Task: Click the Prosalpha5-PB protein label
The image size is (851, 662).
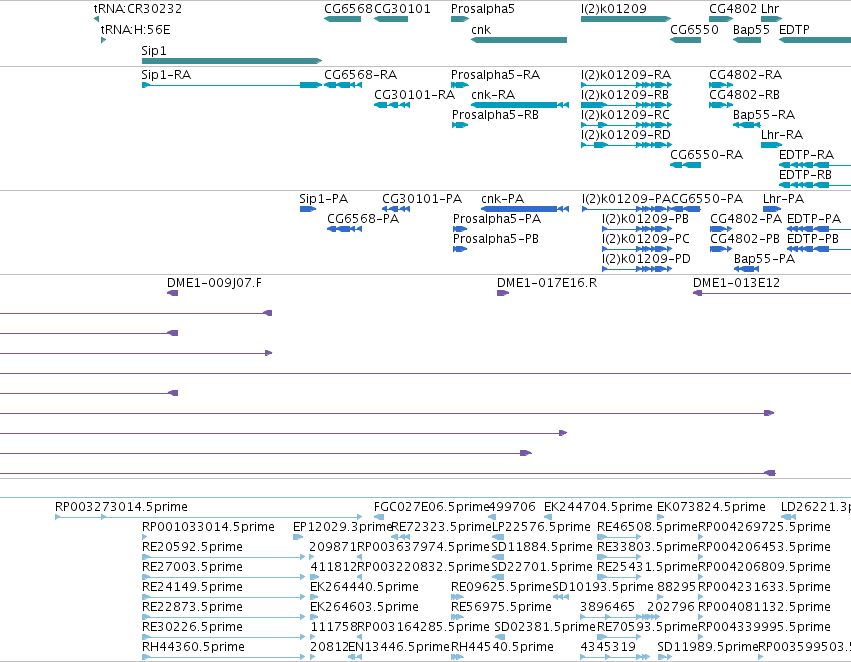Action: (x=496, y=239)
